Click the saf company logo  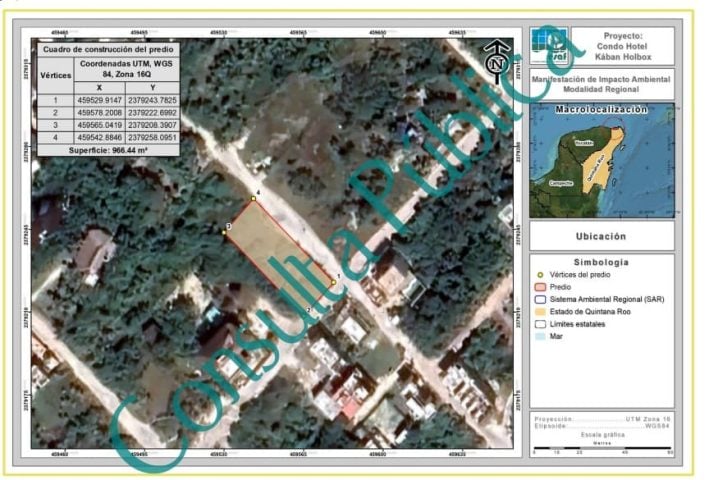[x=549, y=45]
